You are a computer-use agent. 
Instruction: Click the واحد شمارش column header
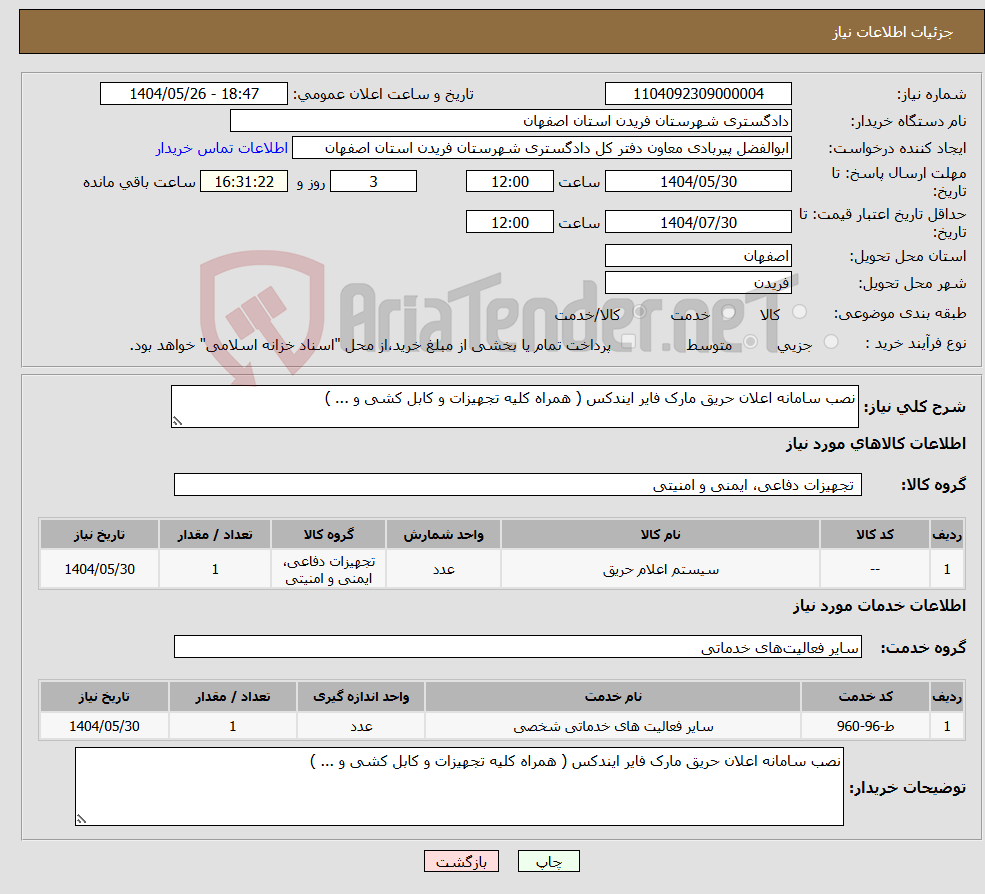point(443,535)
